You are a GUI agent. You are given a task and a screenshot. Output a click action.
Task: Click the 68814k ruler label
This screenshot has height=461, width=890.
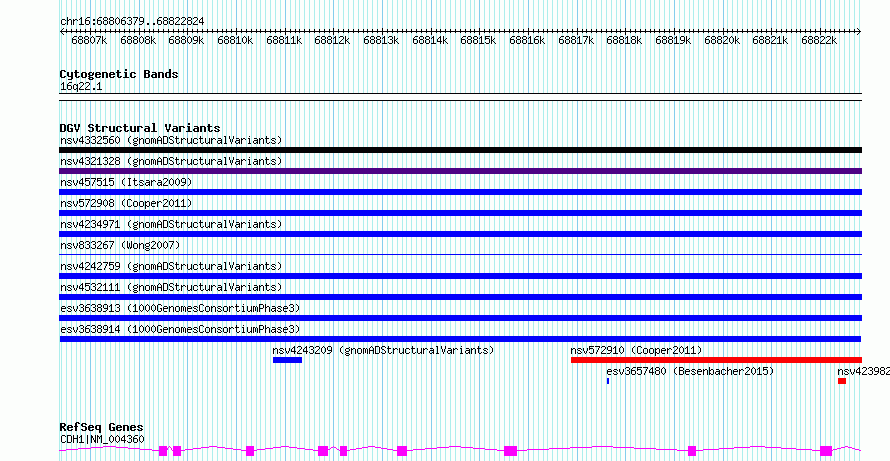430,40
